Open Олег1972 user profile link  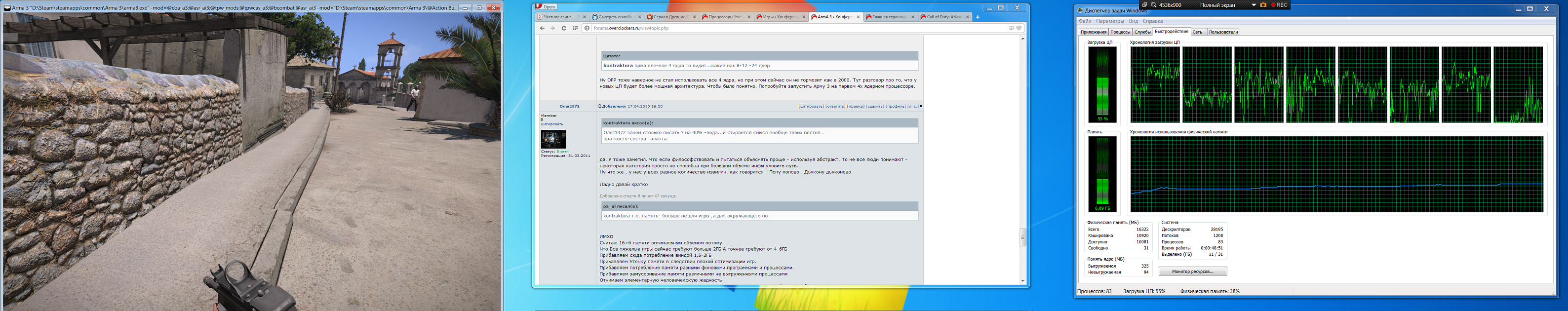click(x=569, y=107)
